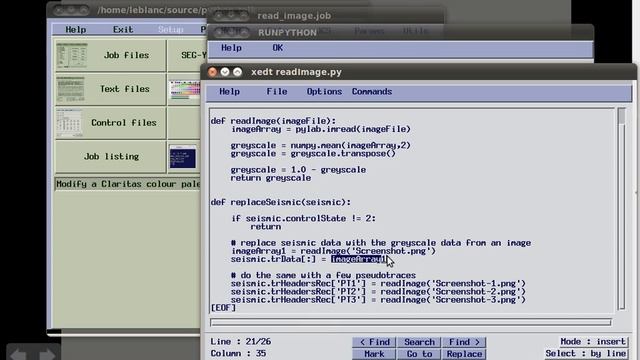This screenshot has height=360, width=640.
Task: Open Commands menu in xedt editor
Action: point(372,91)
